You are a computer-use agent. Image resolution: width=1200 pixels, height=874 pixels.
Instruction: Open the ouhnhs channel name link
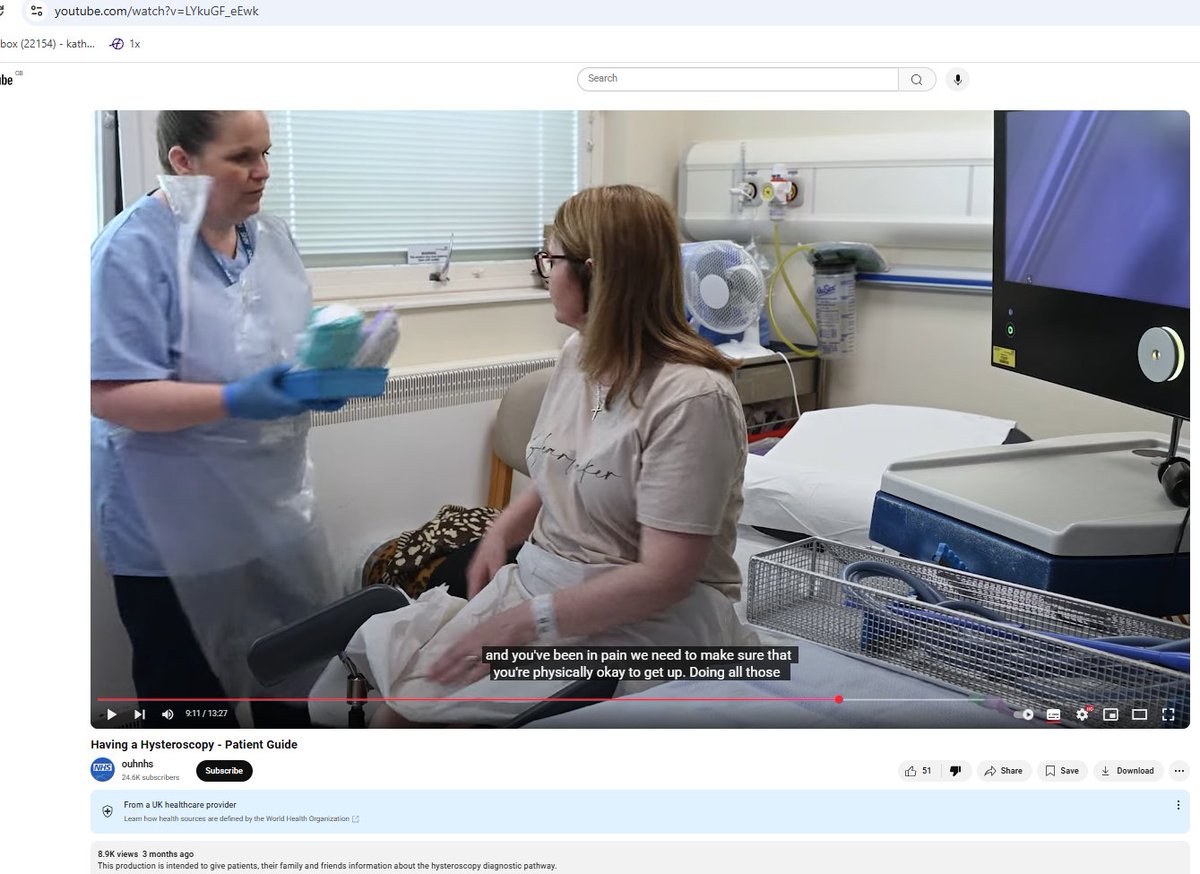(x=137, y=764)
